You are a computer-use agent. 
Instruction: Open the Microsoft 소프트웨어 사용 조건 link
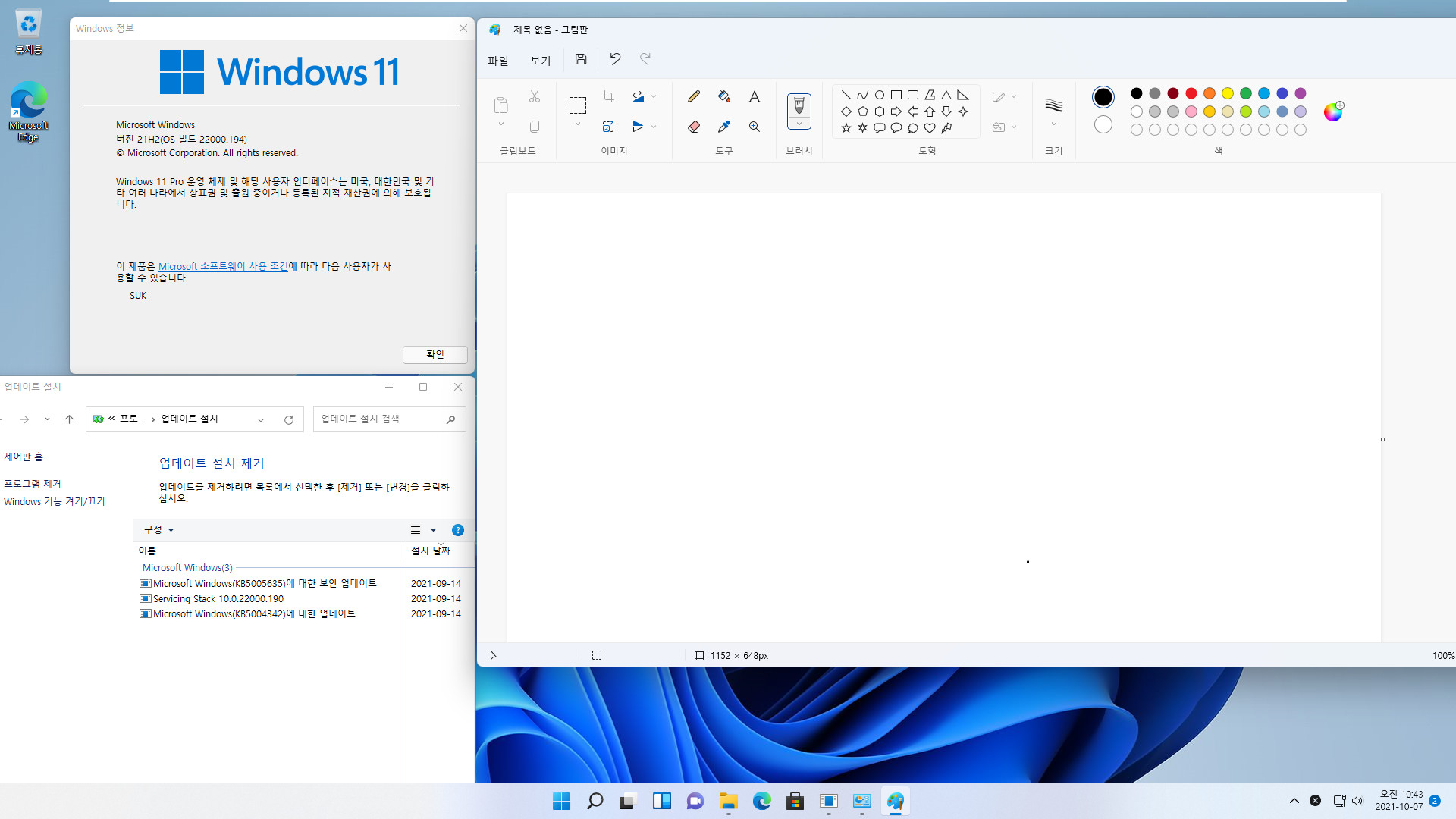click(223, 266)
